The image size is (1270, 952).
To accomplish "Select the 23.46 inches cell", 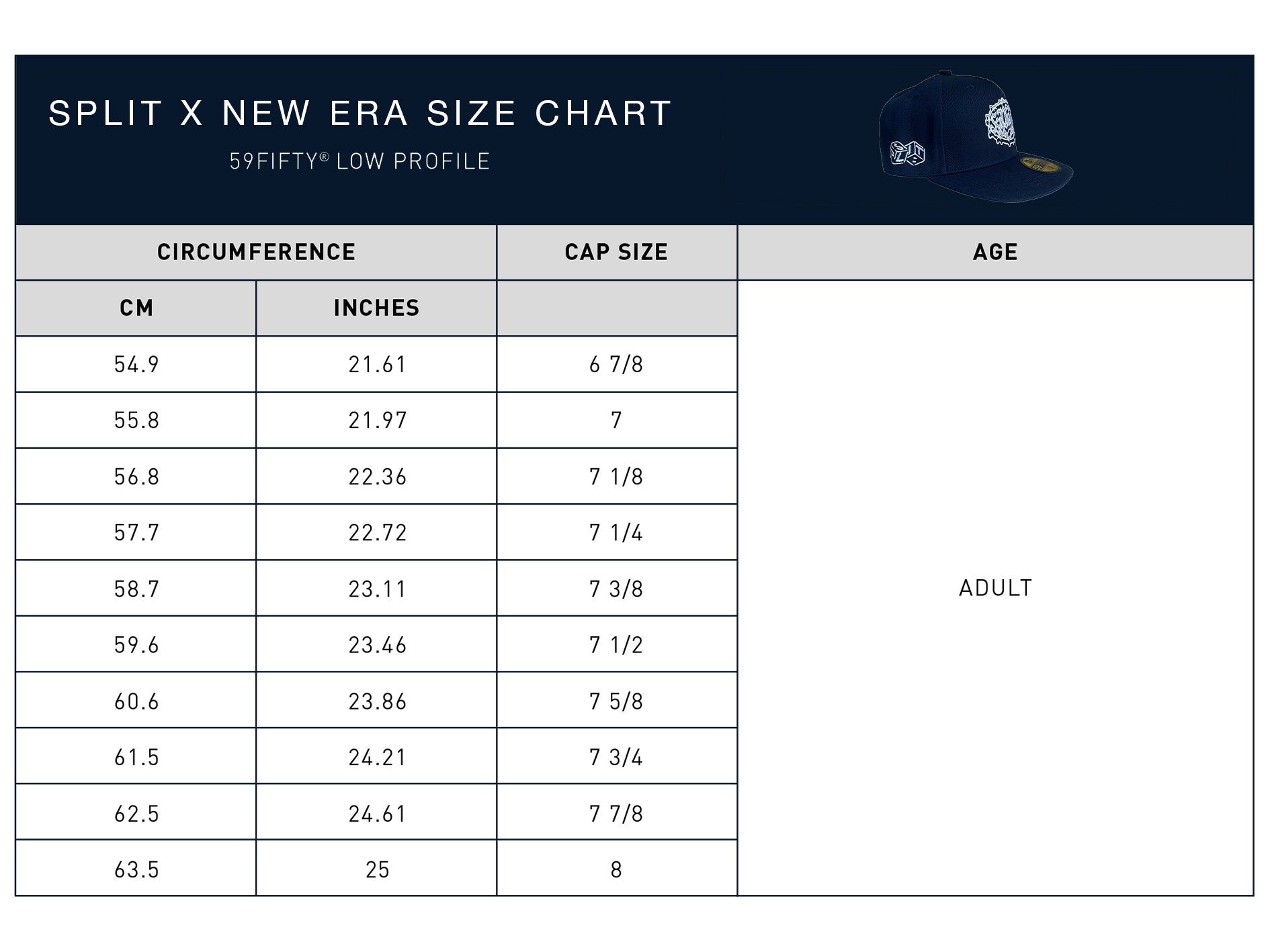I will click(376, 644).
